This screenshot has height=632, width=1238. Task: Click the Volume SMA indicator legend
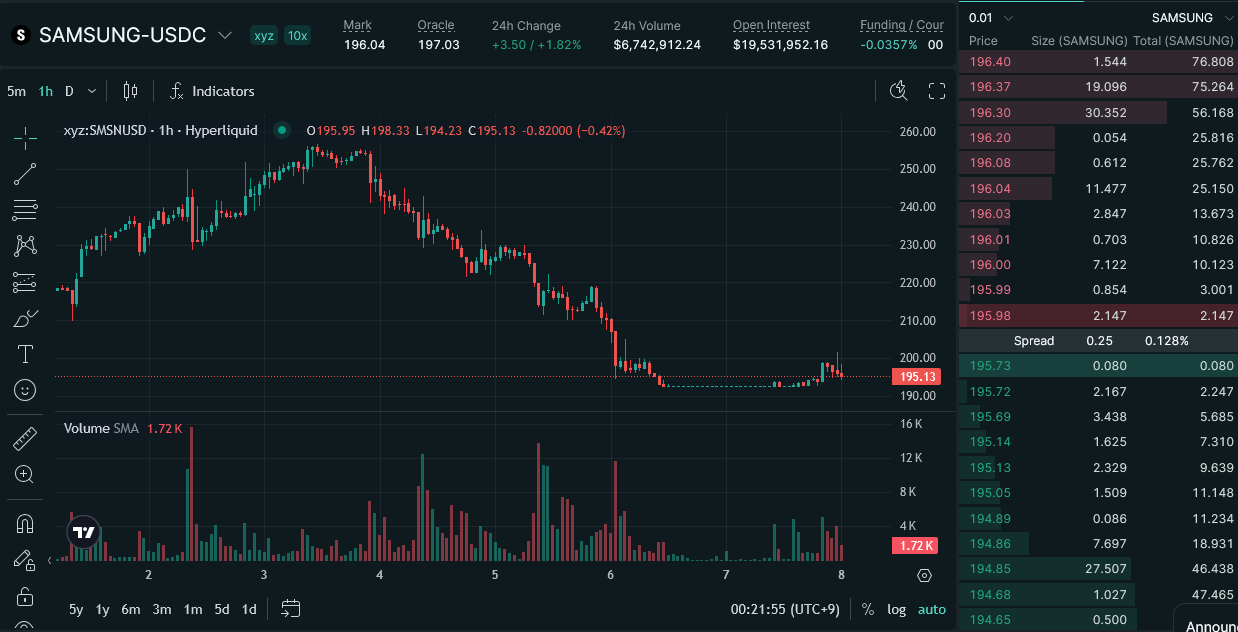coord(100,428)
